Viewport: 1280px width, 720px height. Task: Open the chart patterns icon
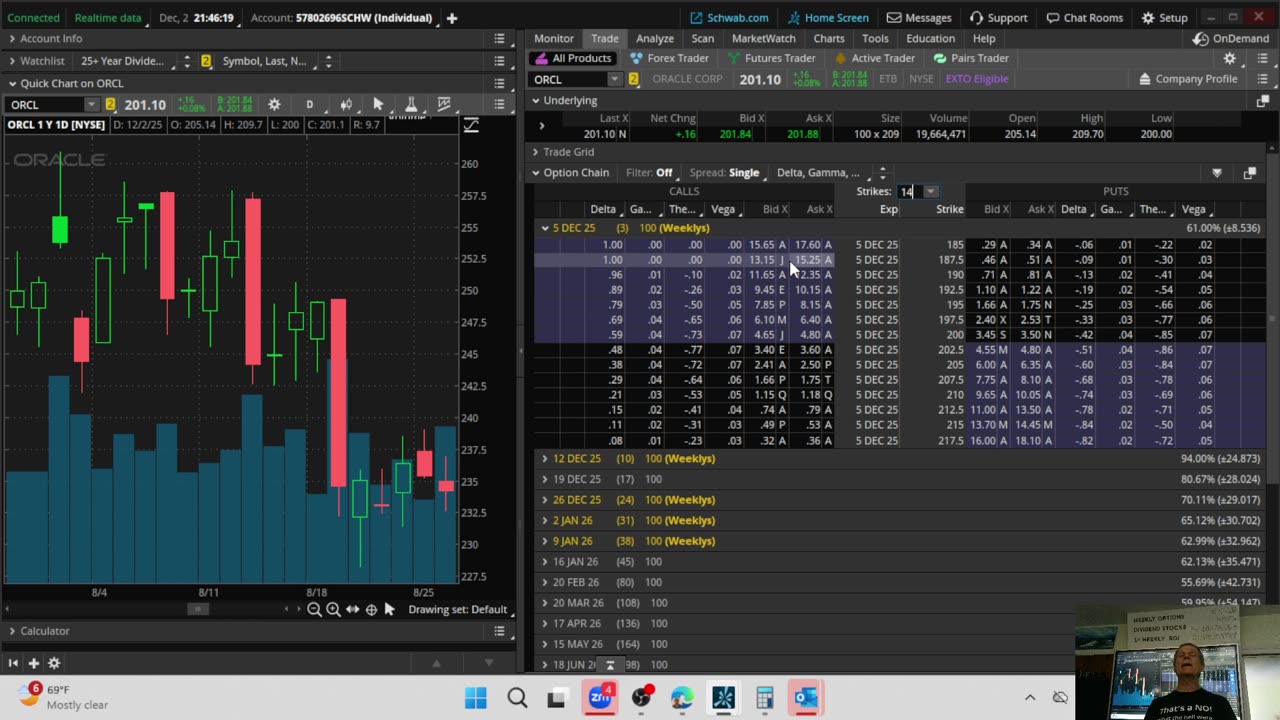(444, 104)
